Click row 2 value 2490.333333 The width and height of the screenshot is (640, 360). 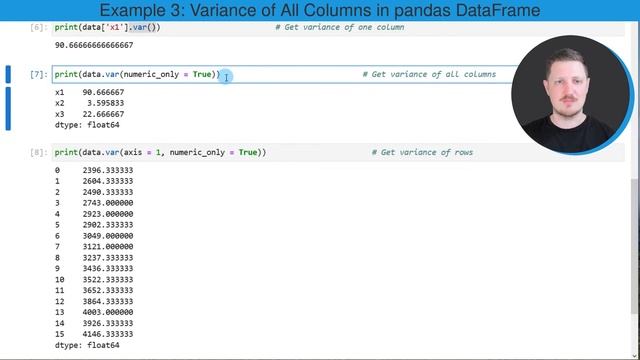[x=108, y=192]
